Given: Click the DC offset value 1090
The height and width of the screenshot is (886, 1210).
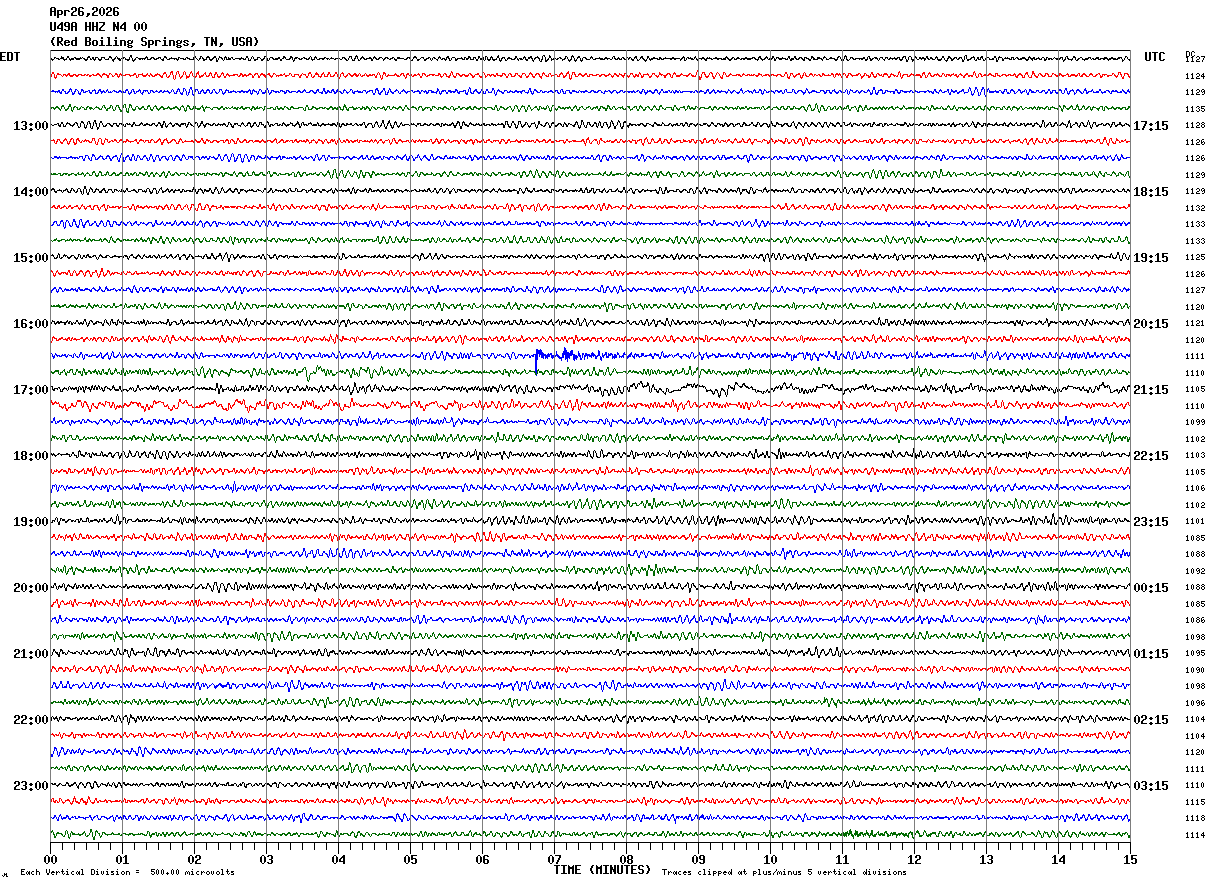Looking at the screenshot, I should 1195,670.
